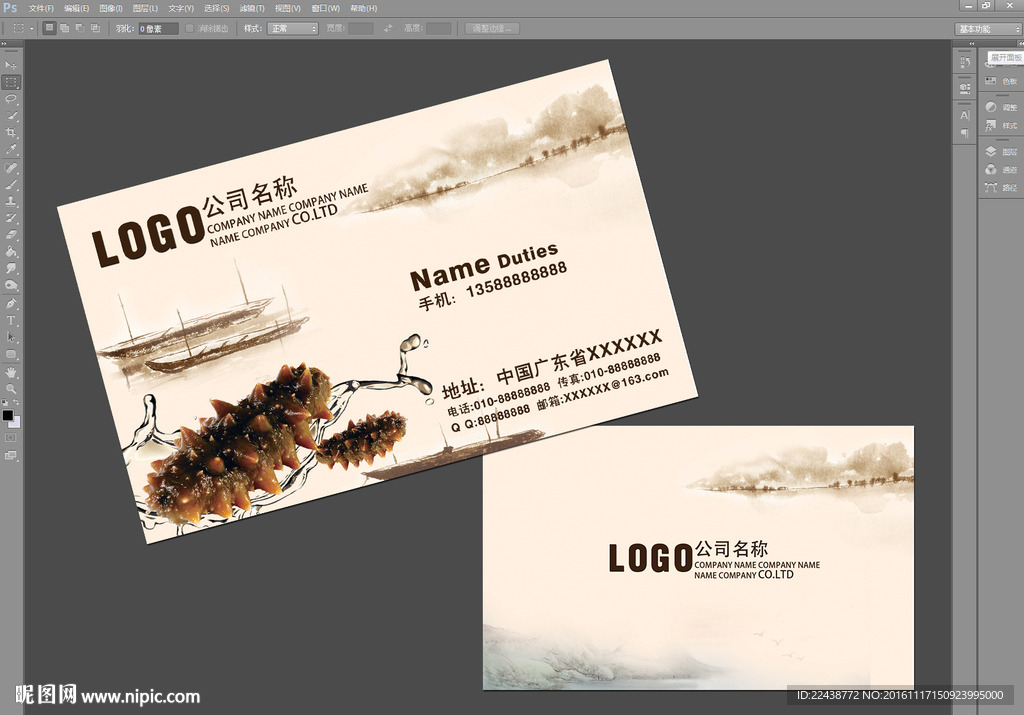Open the workspace (基本功能) dropdown
The width and height of the screenshot is (1024, 715).
[x=988, y=29]
